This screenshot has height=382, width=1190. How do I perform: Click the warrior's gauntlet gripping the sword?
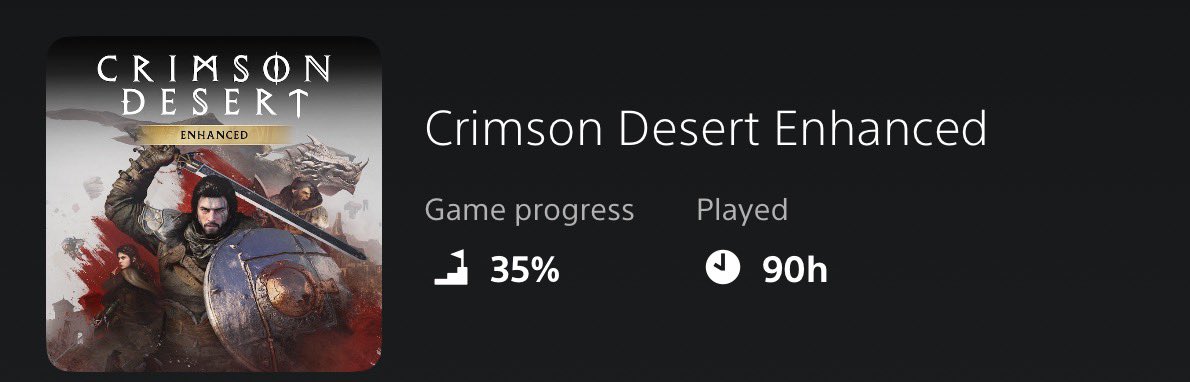coord(156,157)
